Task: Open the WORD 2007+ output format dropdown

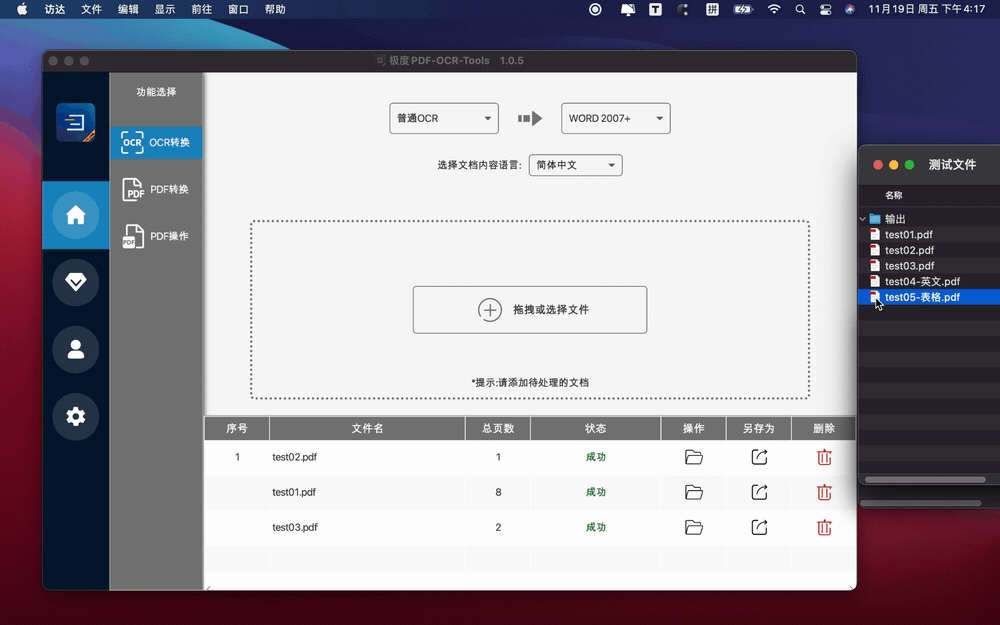Action: click(615, 119)
